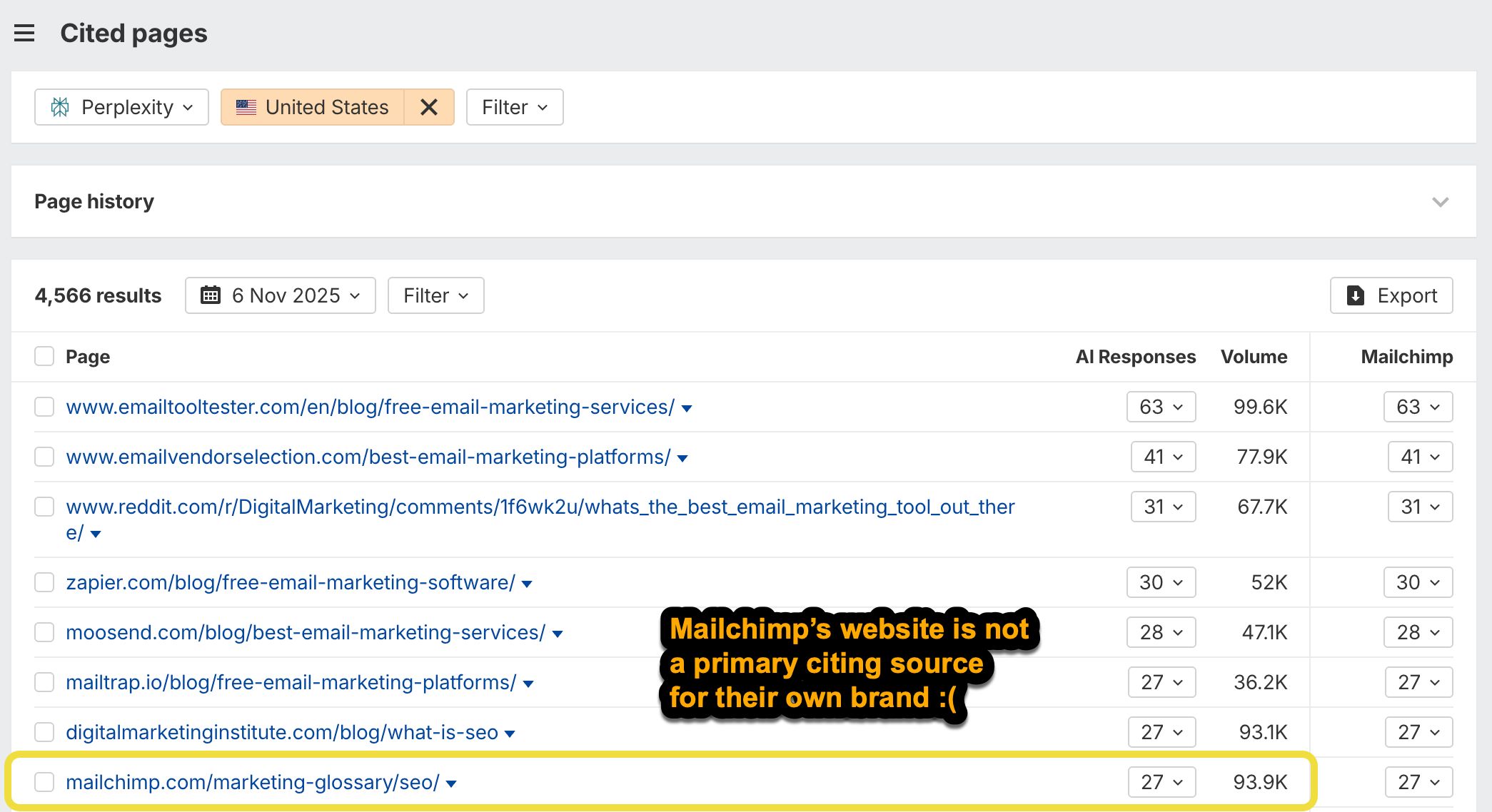The image size is (1492, 812).
Task: Click the United States flag icon
Action: [x=246, y=107]
